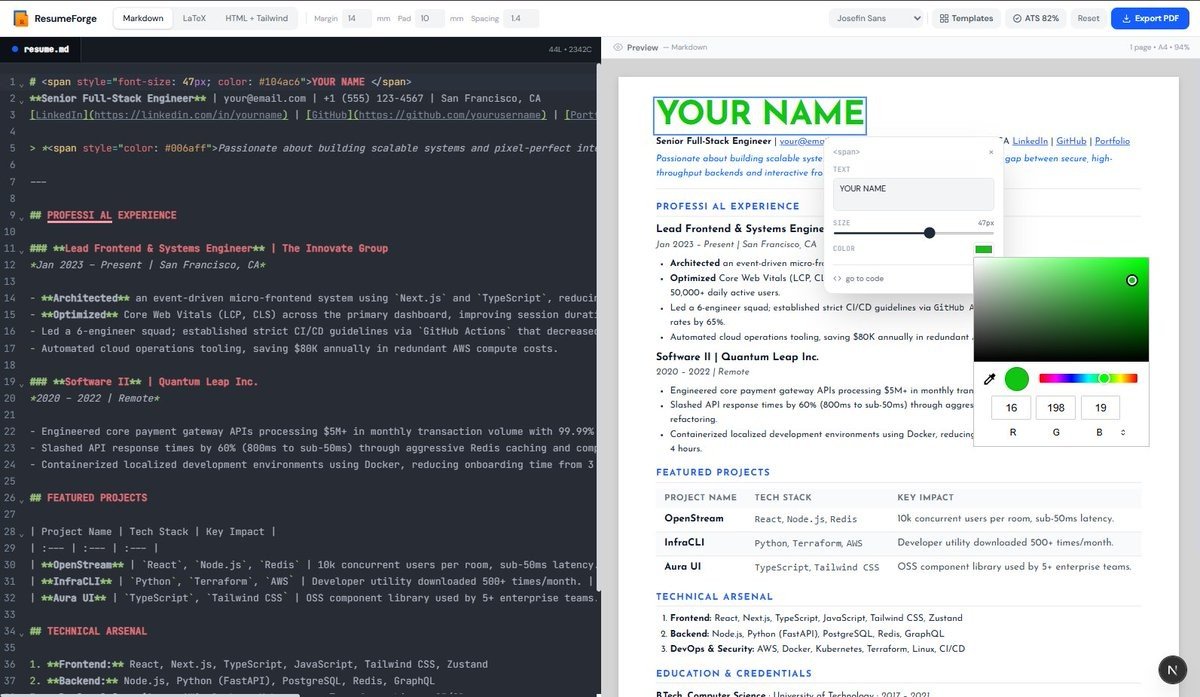Click the Aura UI cell in projects table
The image size is (1200, 697).
click(683, 567)
